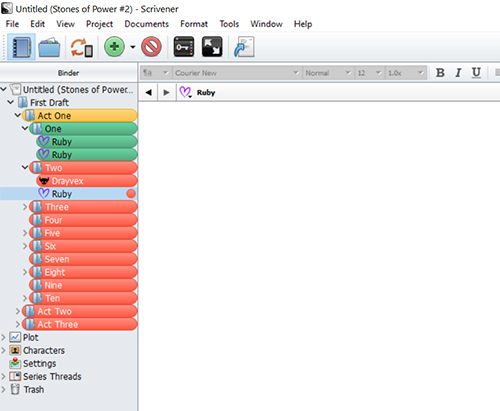Open the Courier New font dropdown
500x411 pixels.
[x=237, y=73]
